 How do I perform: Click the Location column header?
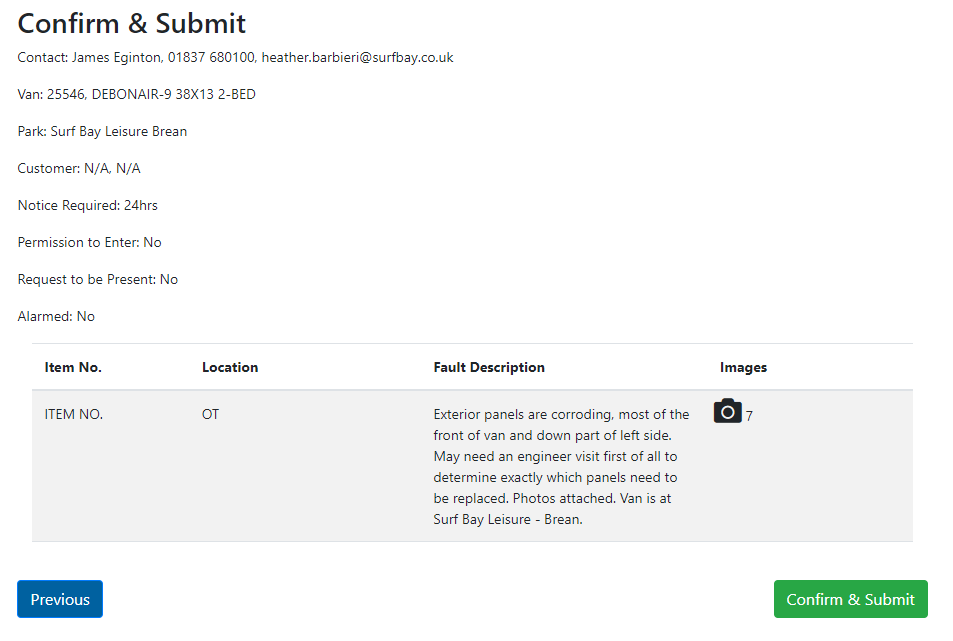[x=230, y=367]
